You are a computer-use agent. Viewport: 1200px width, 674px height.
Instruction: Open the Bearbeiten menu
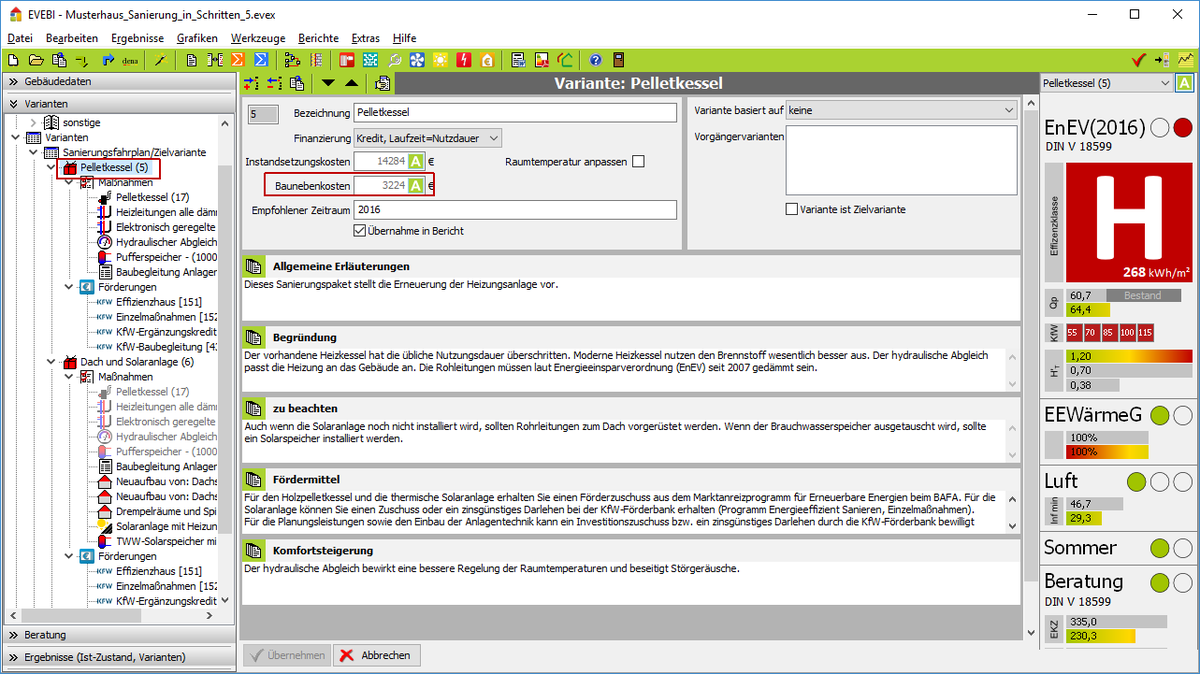[x=72, y=38]
